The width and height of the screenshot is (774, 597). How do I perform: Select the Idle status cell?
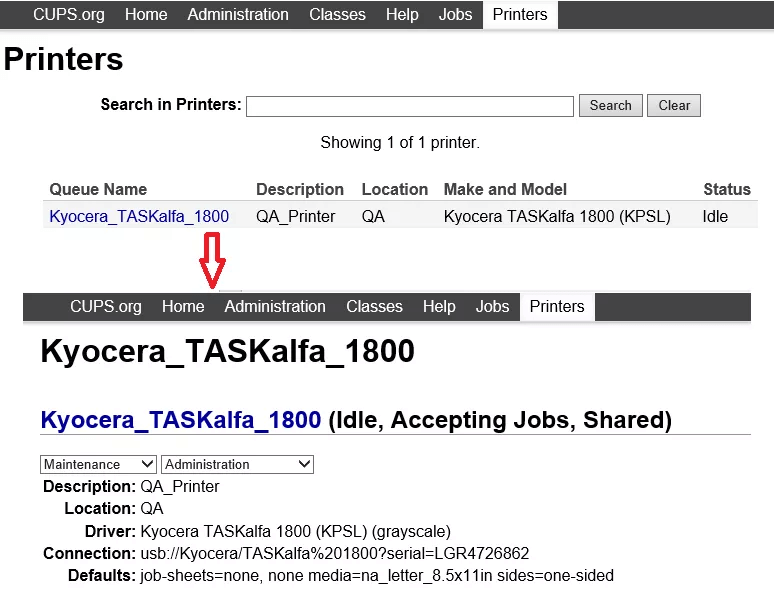(715, 216)
